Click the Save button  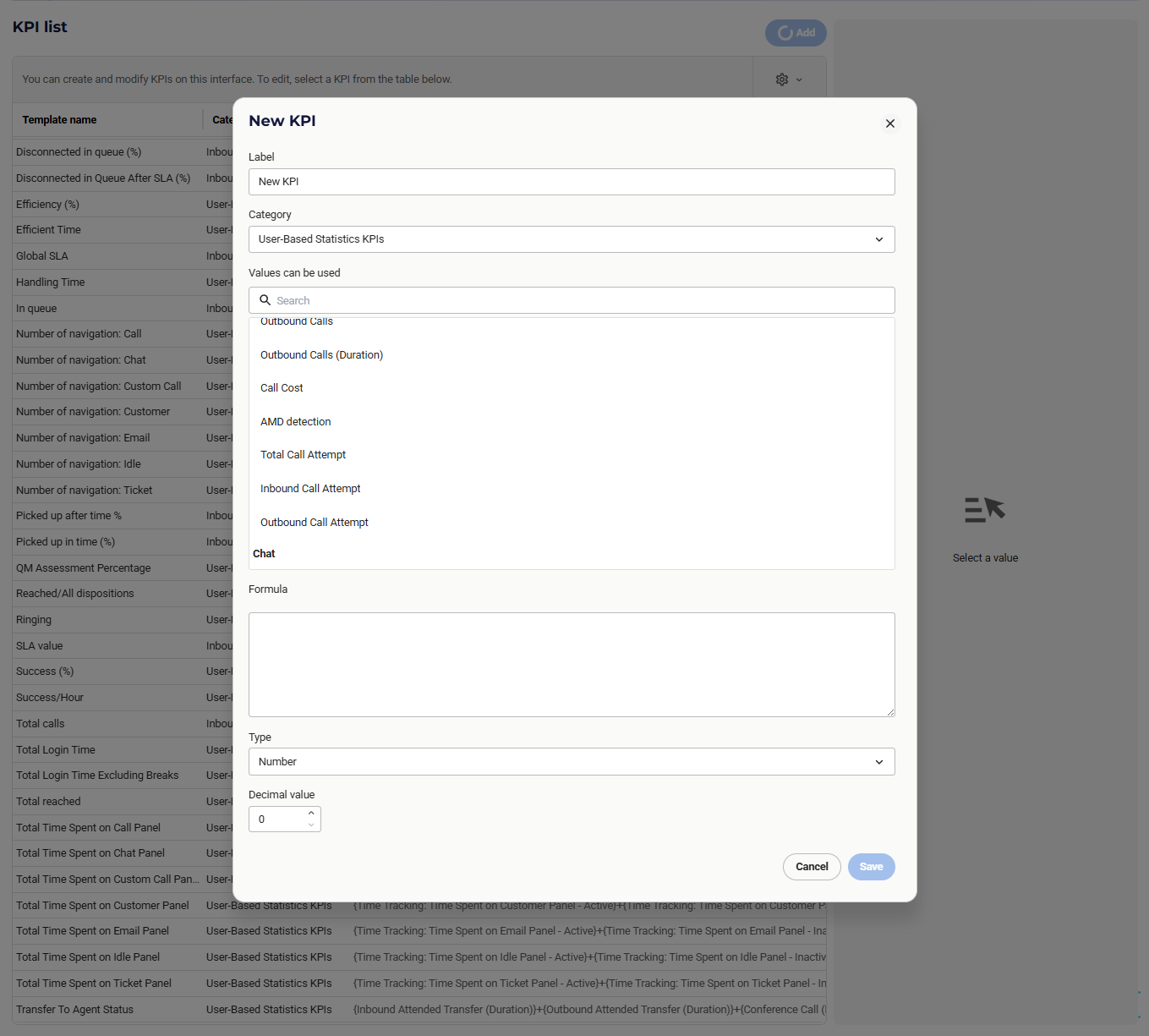[x=871, y=867]
